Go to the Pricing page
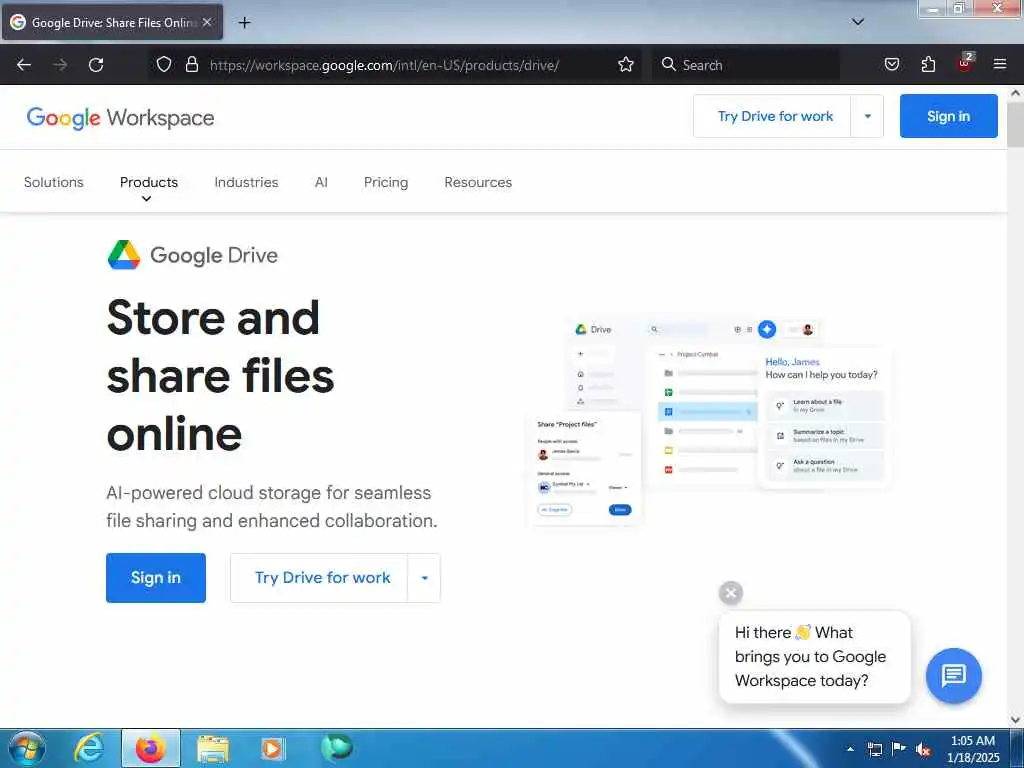 (x=386, y=182)
